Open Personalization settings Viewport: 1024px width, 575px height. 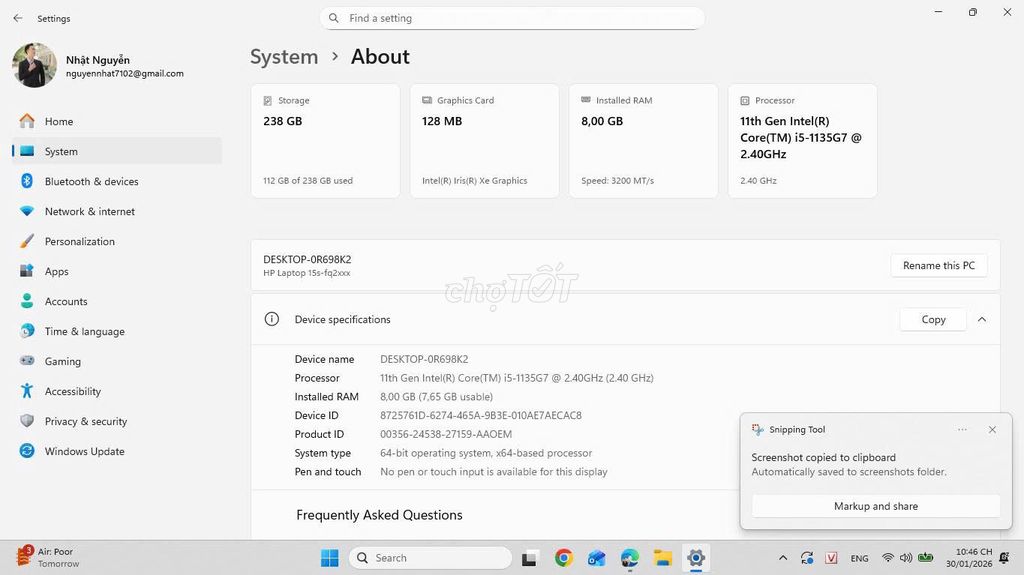117,242
